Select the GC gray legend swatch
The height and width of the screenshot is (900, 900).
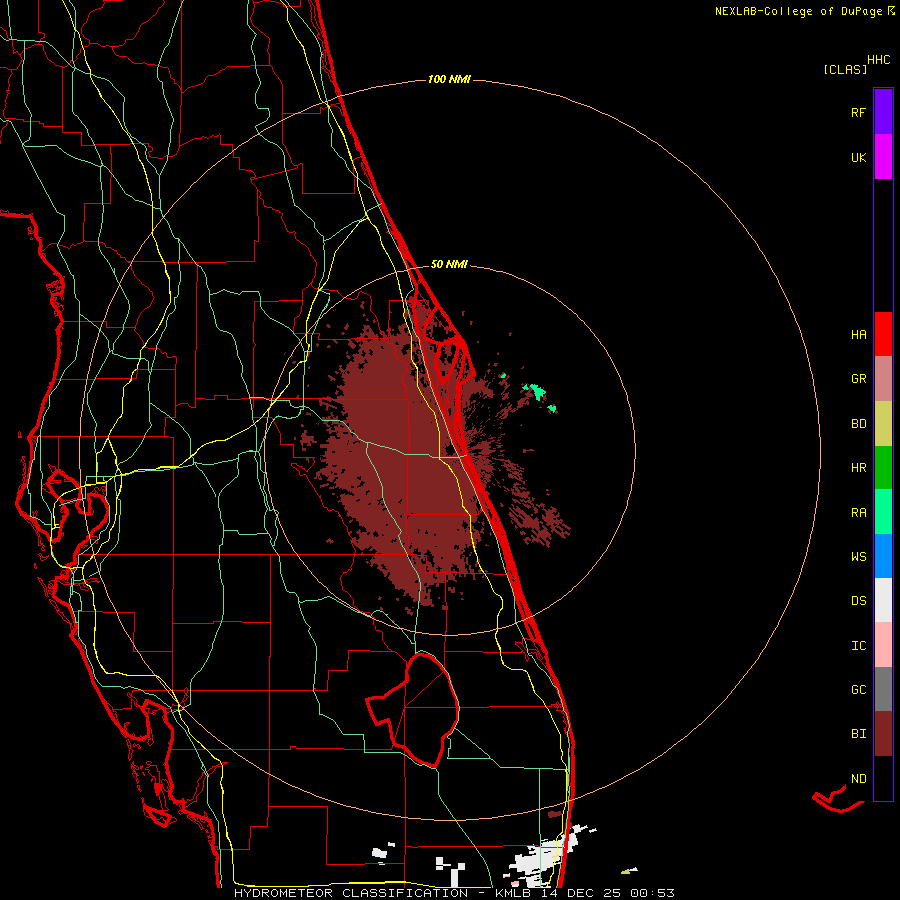(x=883, y=689)
